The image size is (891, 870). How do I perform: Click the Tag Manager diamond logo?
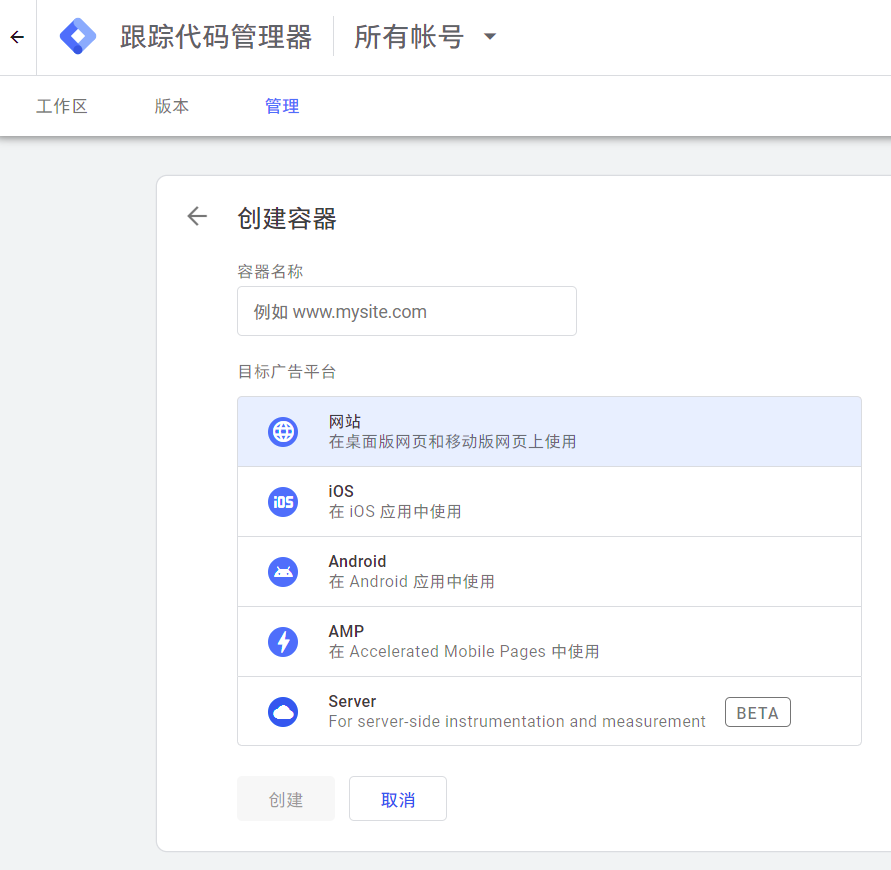(78, 36)
